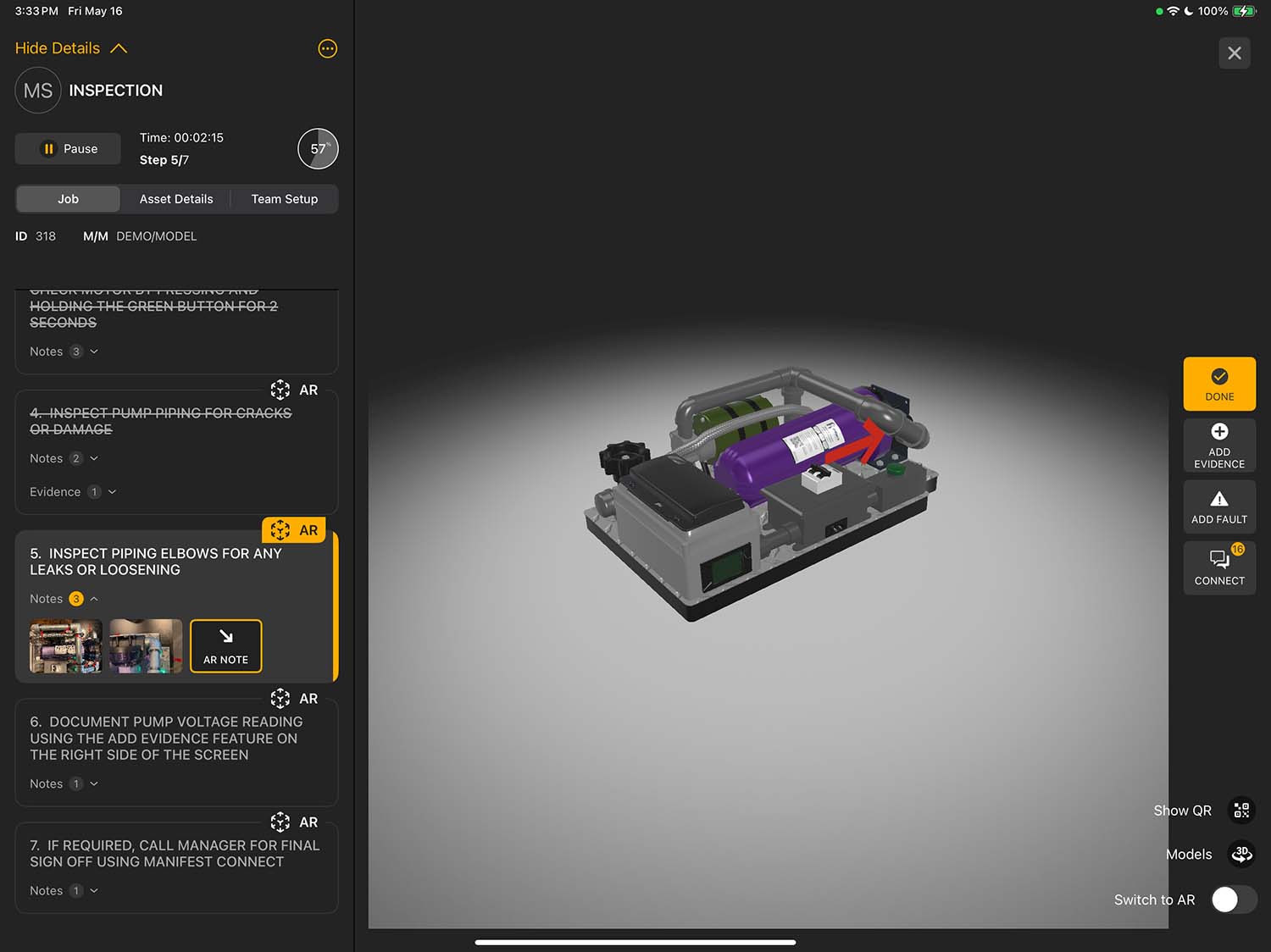This screenshot has height=952, width=1271.
Task: Select step 6 document pump voltage
Action: click(x=166, y=739)
